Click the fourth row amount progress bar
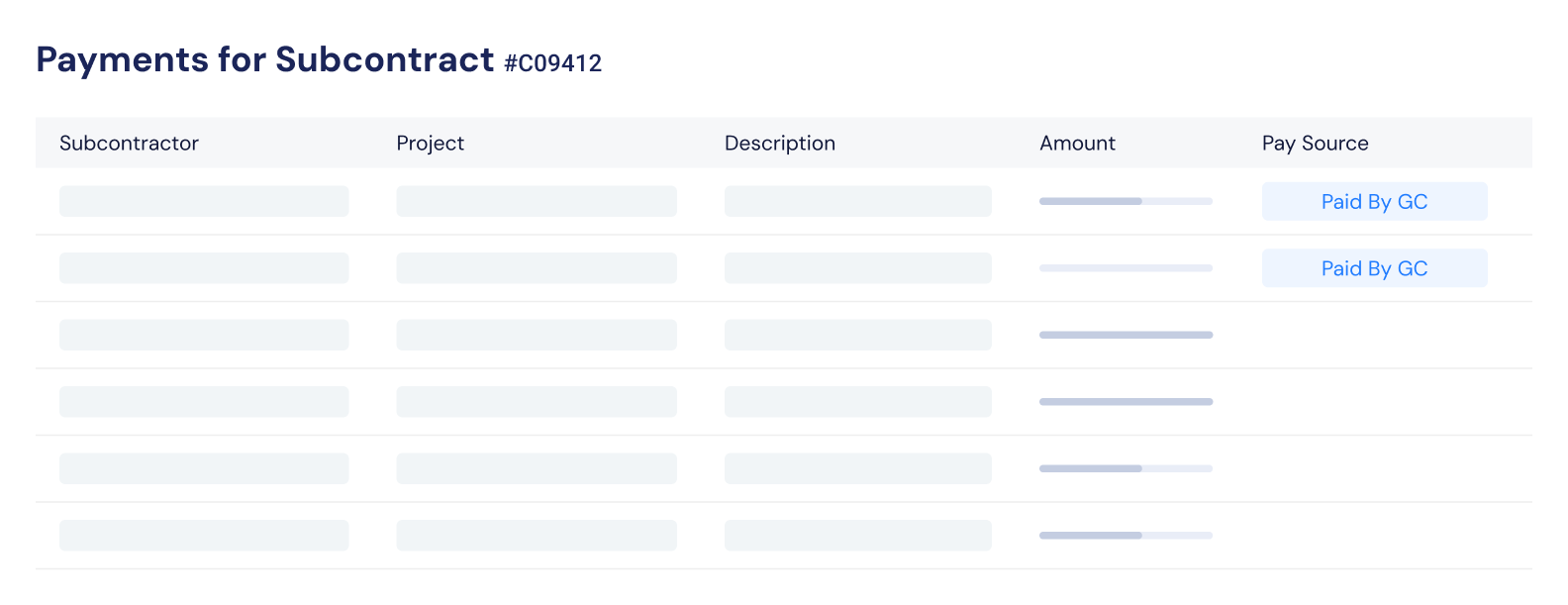Screen dimensions: 1568x605 pos(1126,402)
